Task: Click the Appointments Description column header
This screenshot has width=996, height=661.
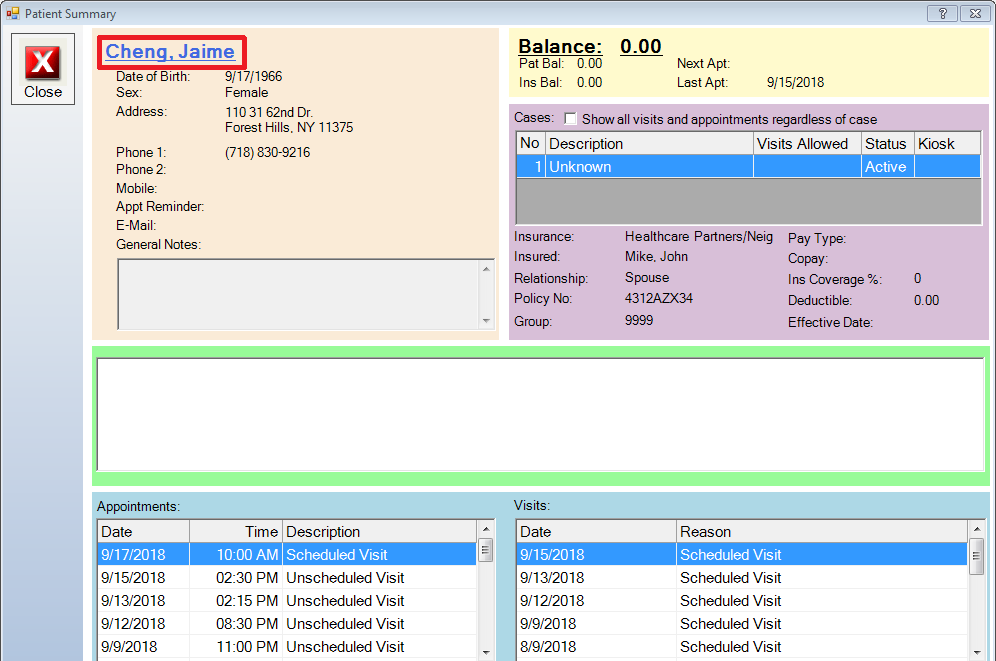Action: (x=379, y=531)
